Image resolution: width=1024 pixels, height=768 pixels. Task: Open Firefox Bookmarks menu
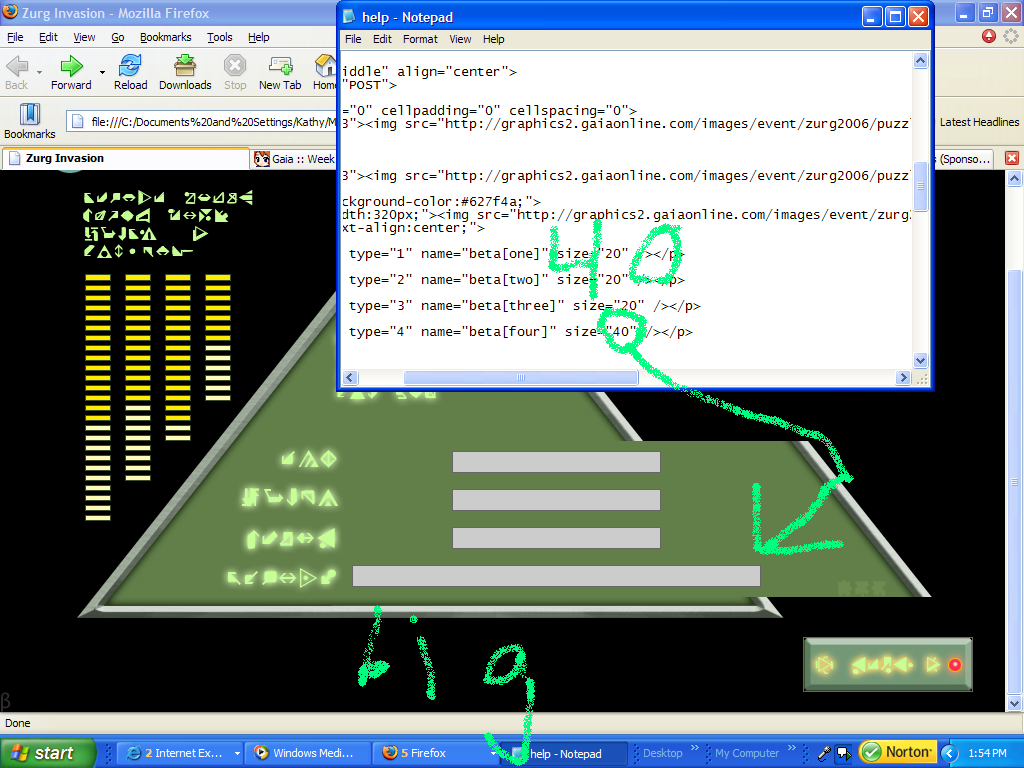[165, 37]
